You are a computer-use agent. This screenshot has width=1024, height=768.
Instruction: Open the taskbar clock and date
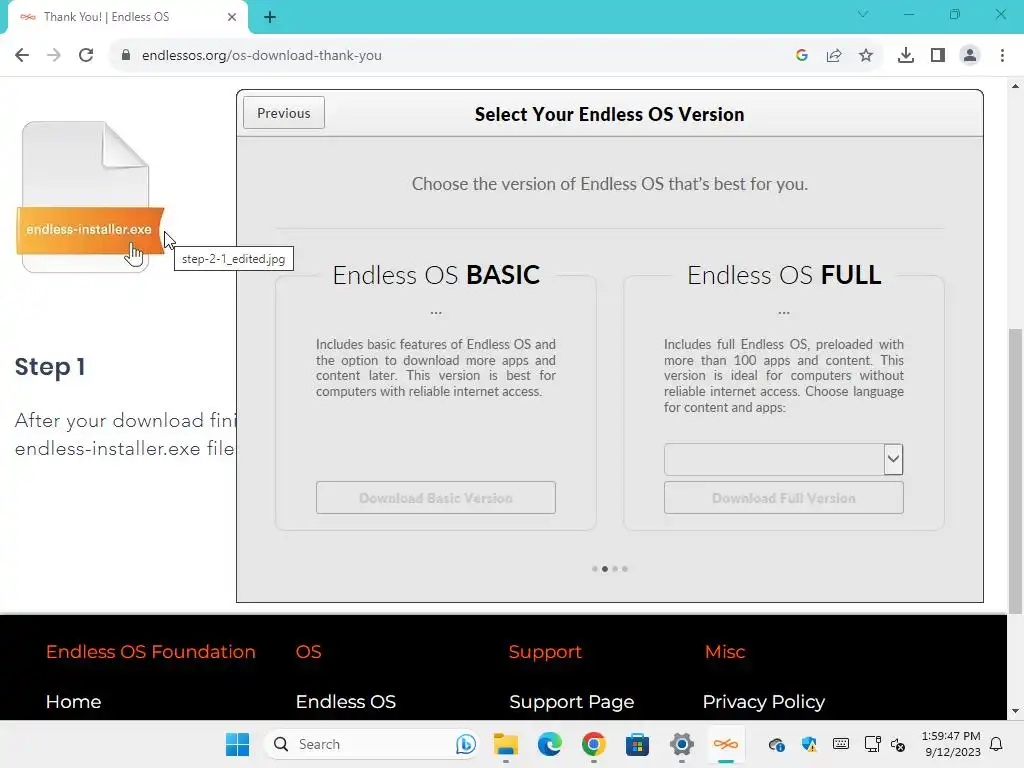tap(952, 744)
